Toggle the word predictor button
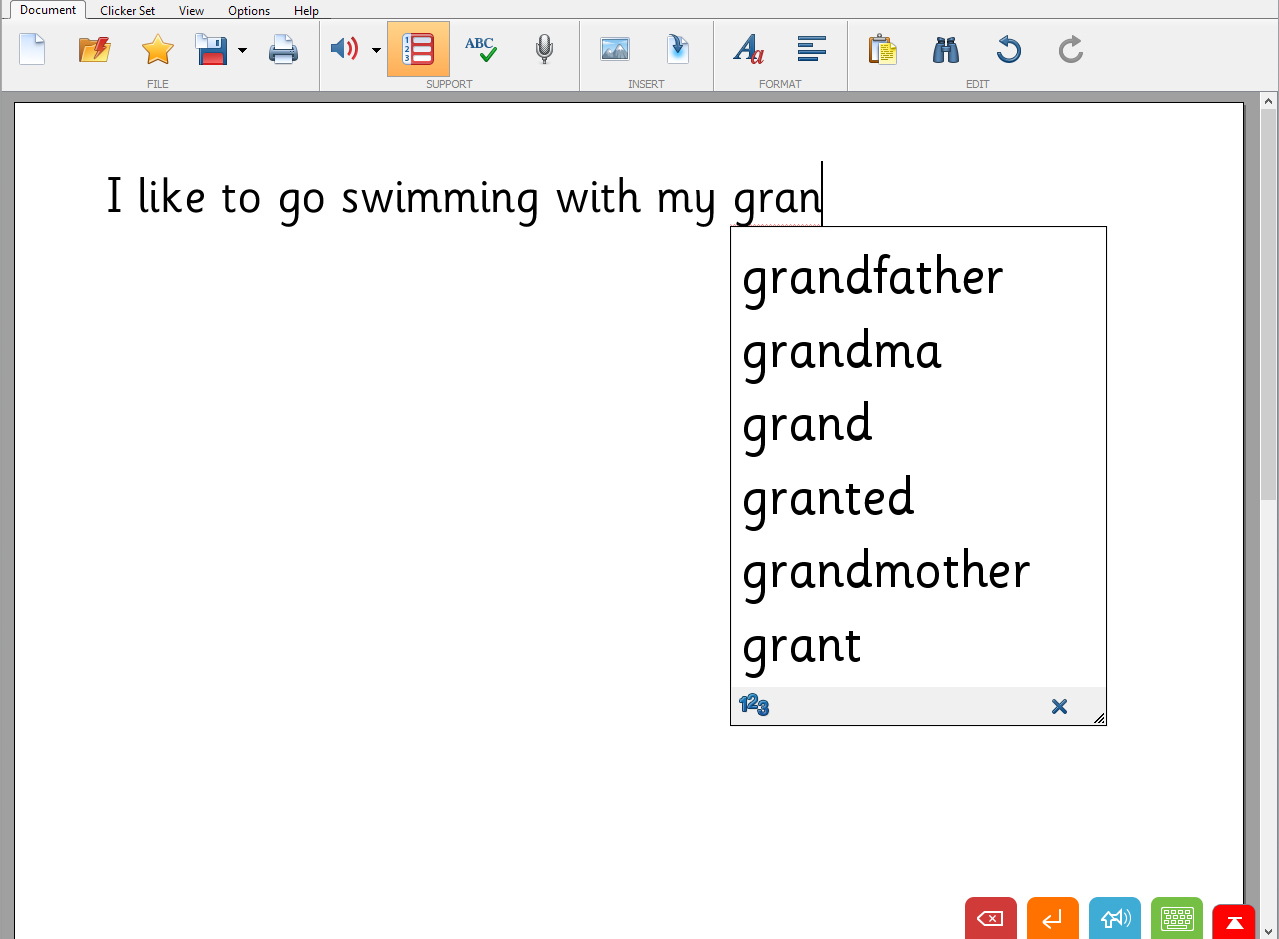Viewport: 1279px width, 939px height. tap(418, 49)
